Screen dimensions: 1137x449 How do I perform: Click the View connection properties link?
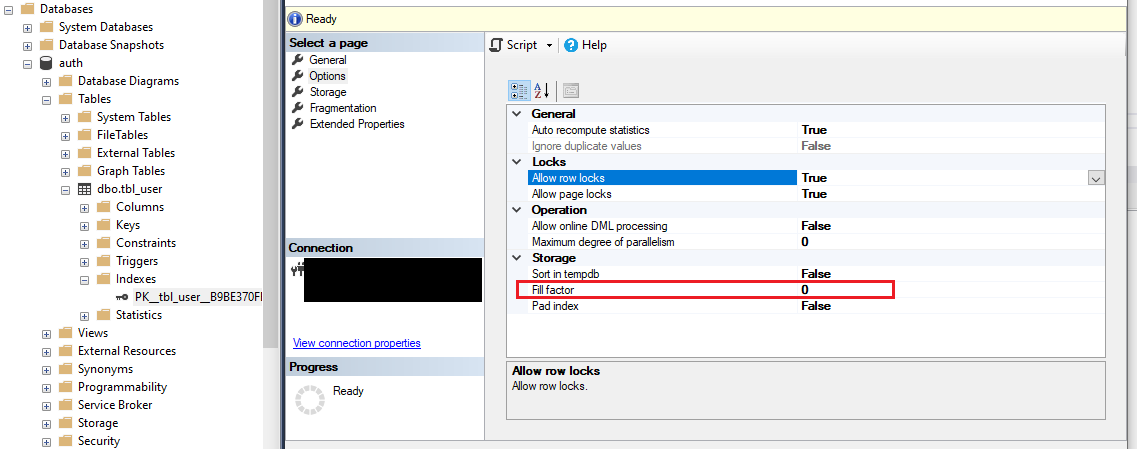tap(356, 343)
